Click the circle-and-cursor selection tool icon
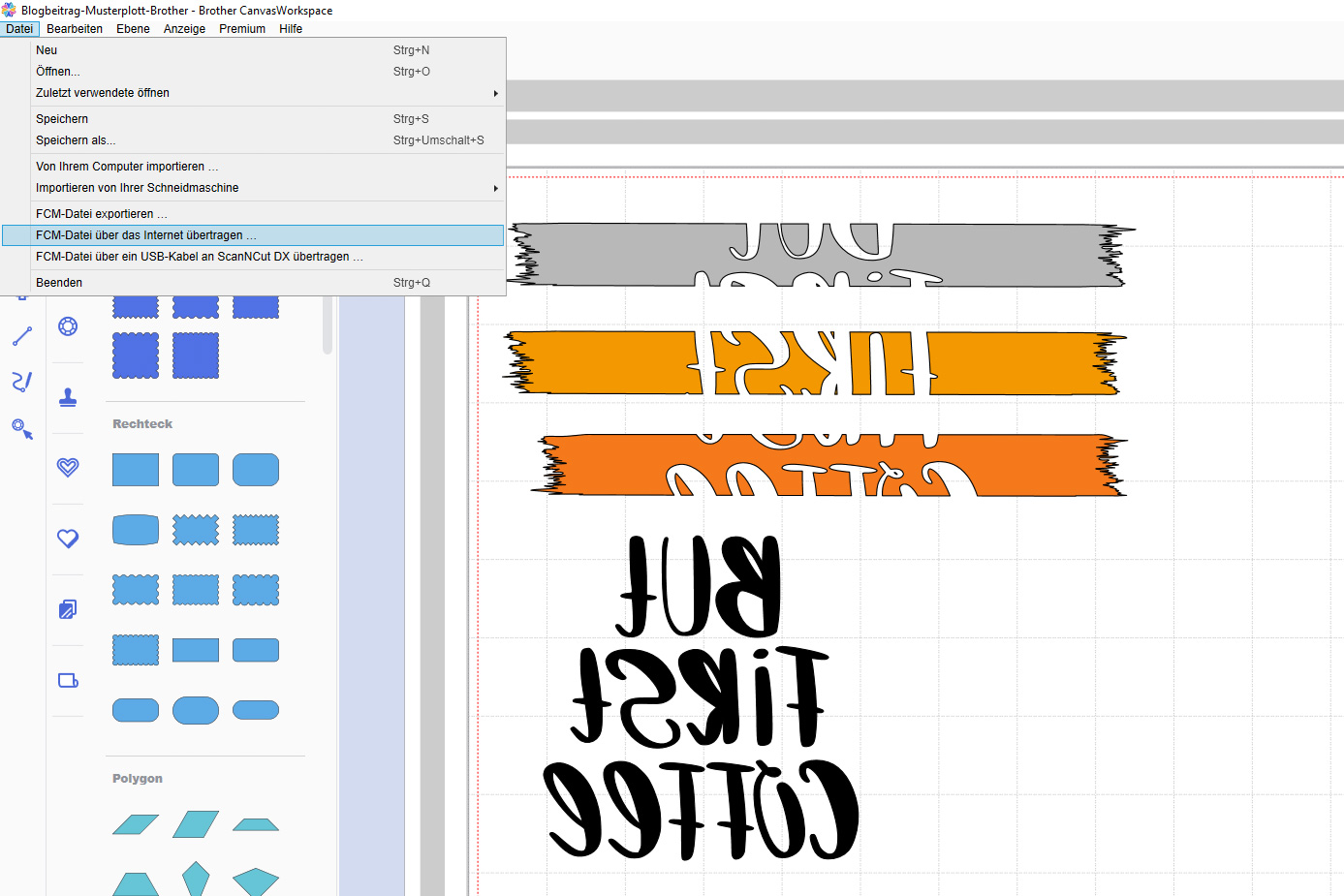Viewport: 1344px width, 896px height. coord(22,428)
